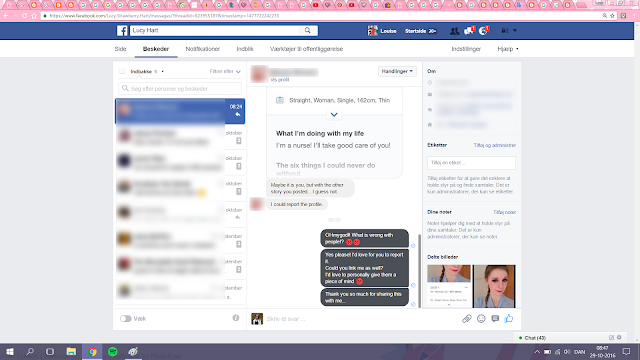Click the Facebook logo icon
This screenshot has width=640, height=360.
122,31
